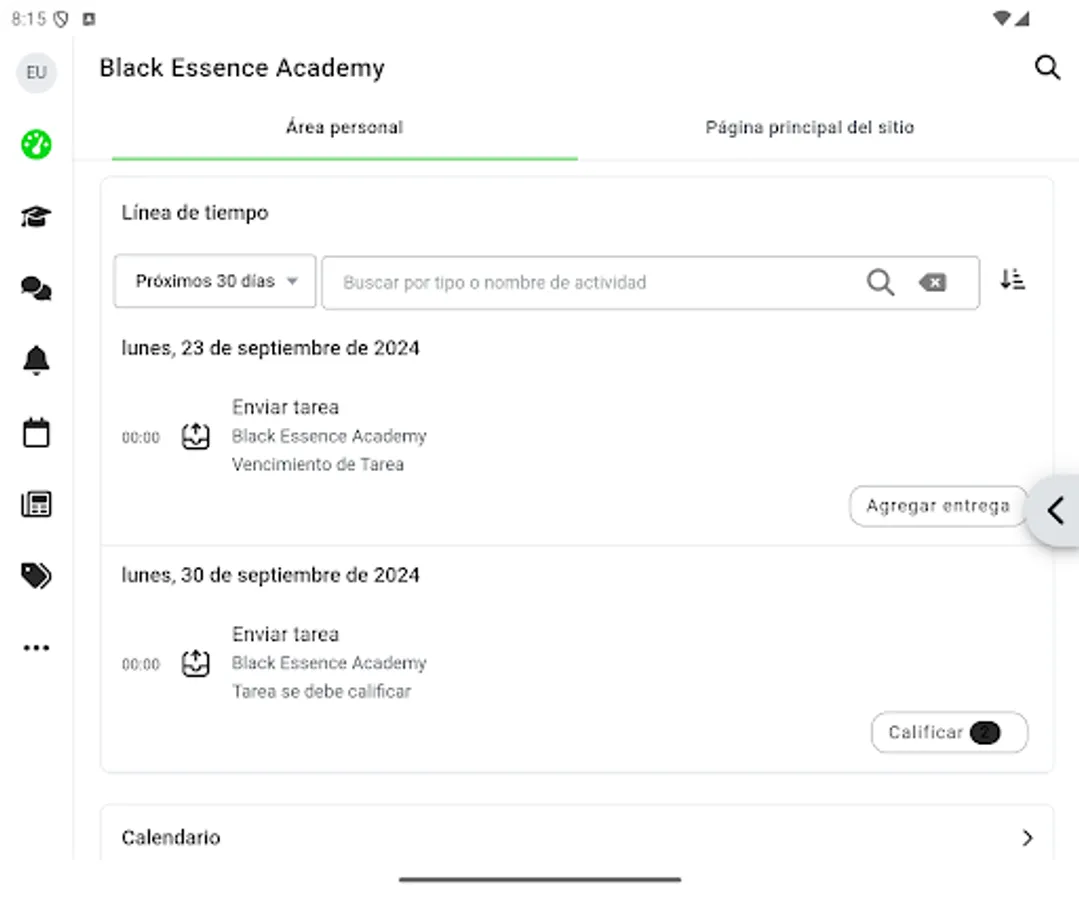Clear the activity search using the backspace icon
This screenshot has height=900, width=1079.
pos(932,282)
